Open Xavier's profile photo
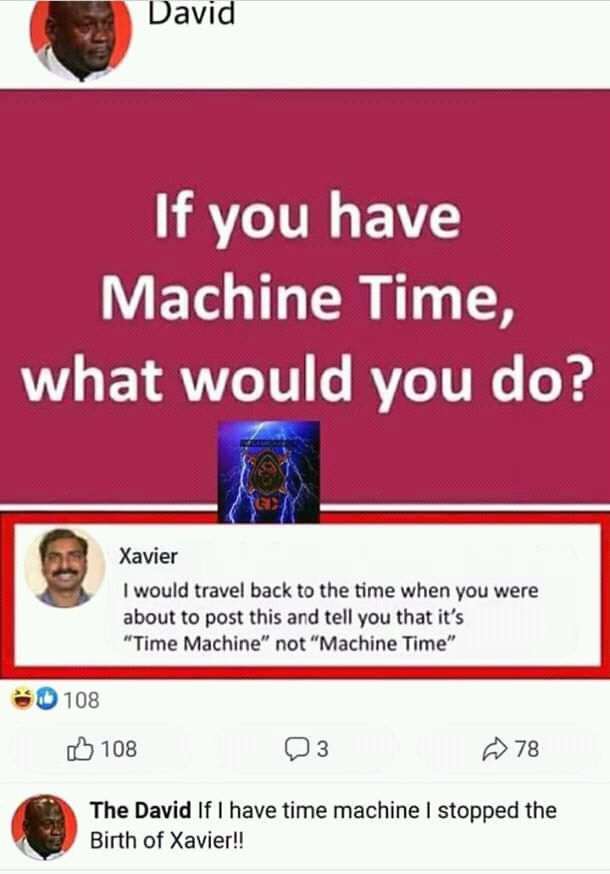 tap(65, 567)
